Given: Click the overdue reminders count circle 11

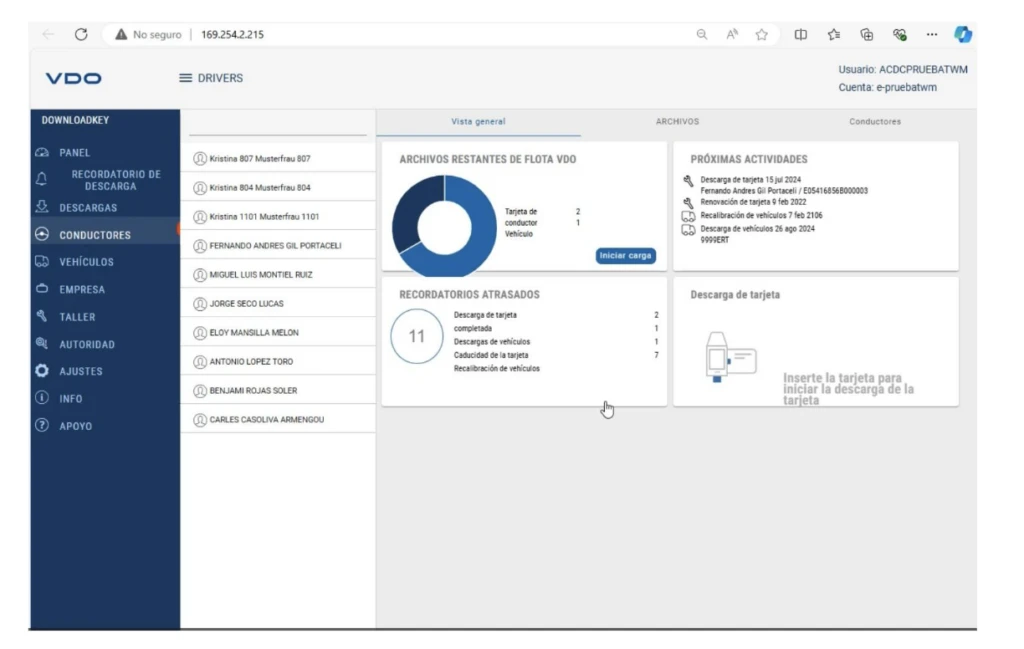Looking at the screenshot, I should (x=417, y=336).
